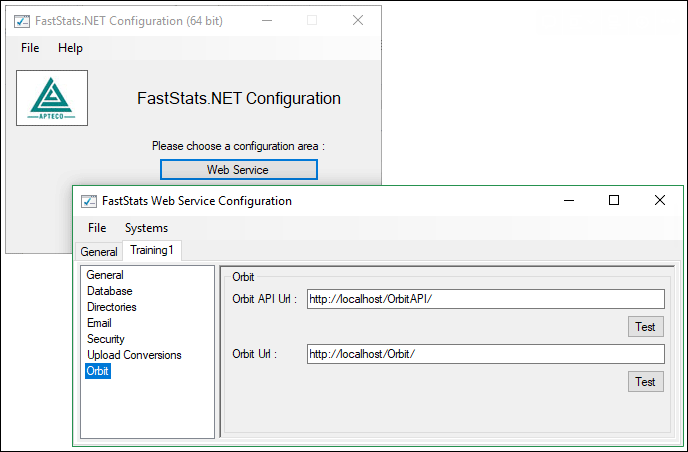Open File menu in Web Service Configuration window
This screenshot has height=452, width=688.
coord(97,228)
